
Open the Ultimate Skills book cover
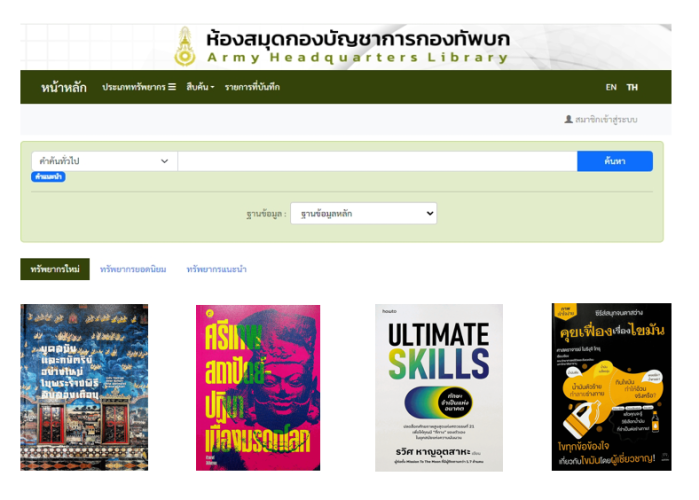pyautogui.click(x=439, y=388)
